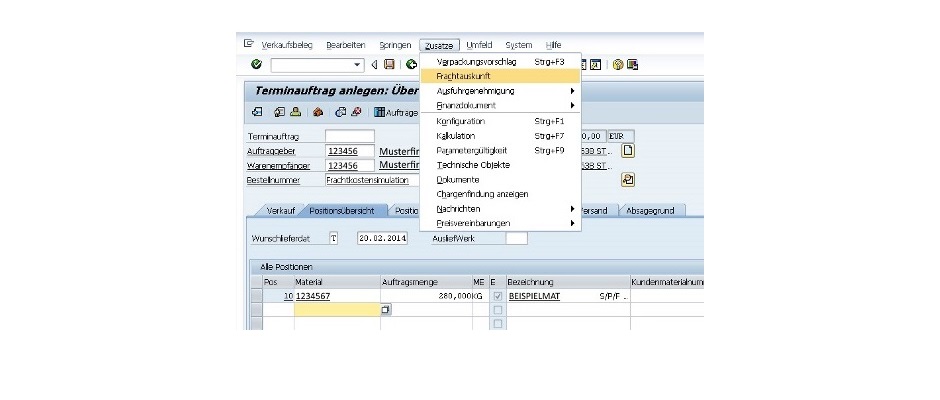Click the green Enter checkmark icon
The height and width of the screenshot is (400, 940).
[256, 64]
